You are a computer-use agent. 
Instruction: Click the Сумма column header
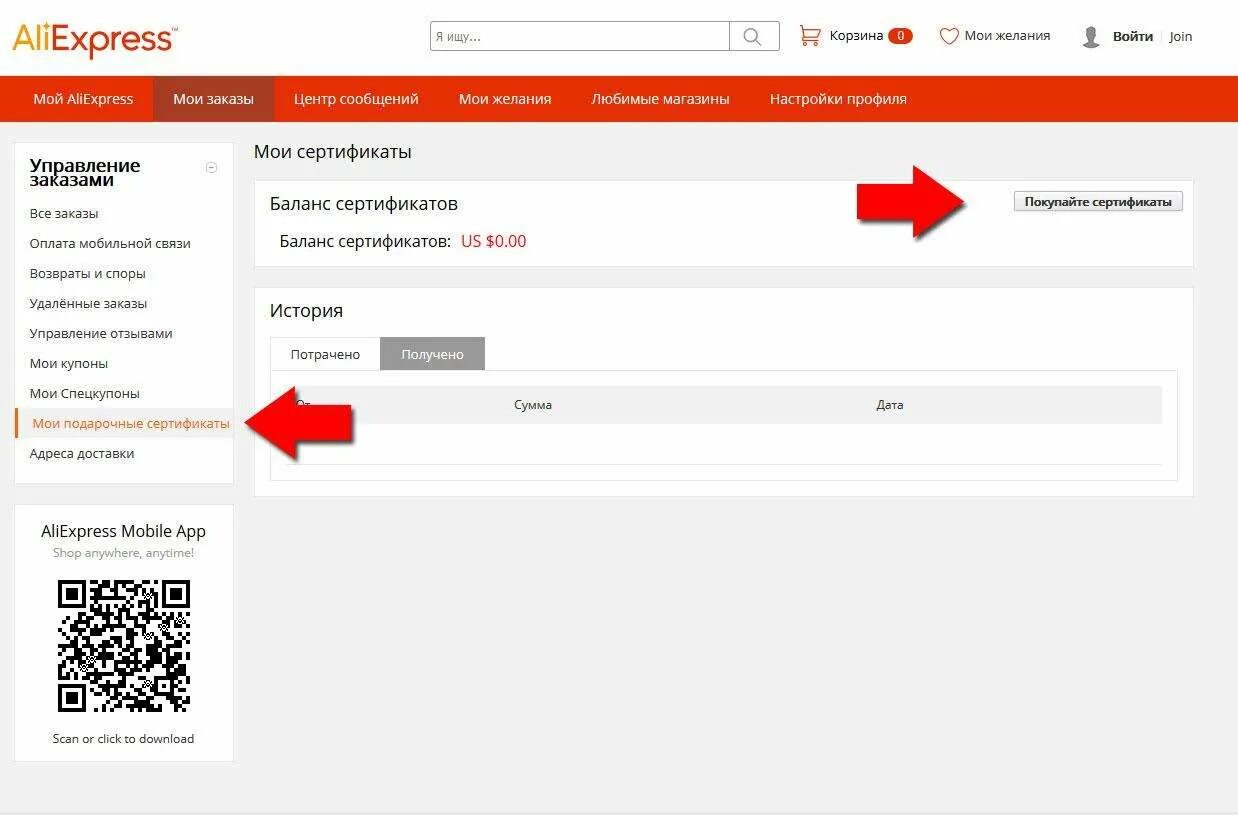[x=533, y=405]
